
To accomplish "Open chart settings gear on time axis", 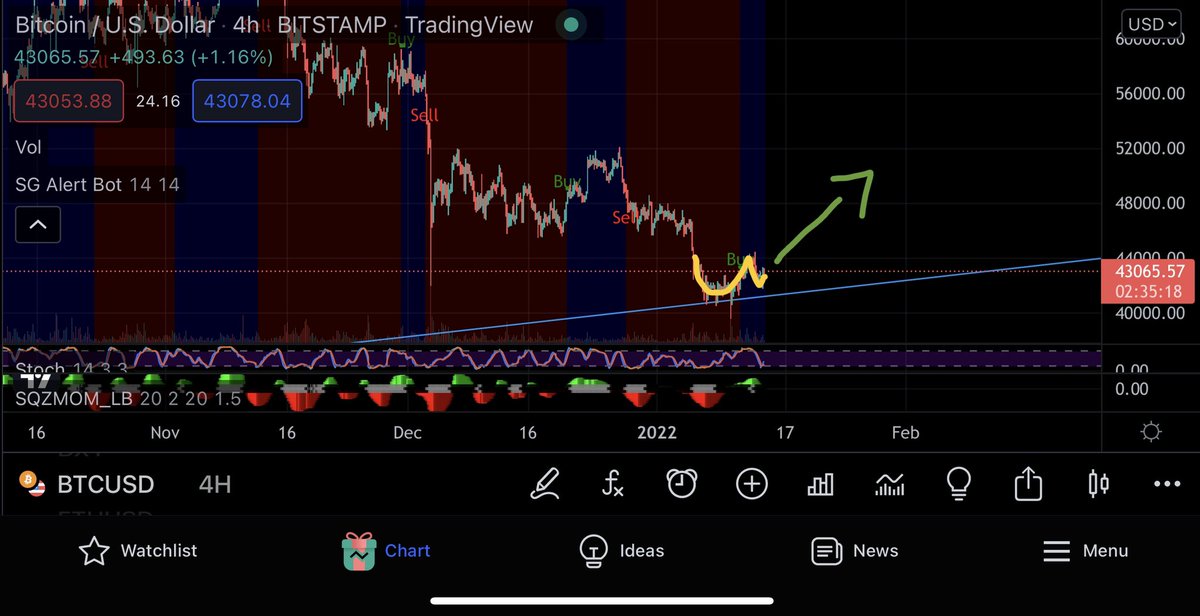I will click(x=1151, y=432).
